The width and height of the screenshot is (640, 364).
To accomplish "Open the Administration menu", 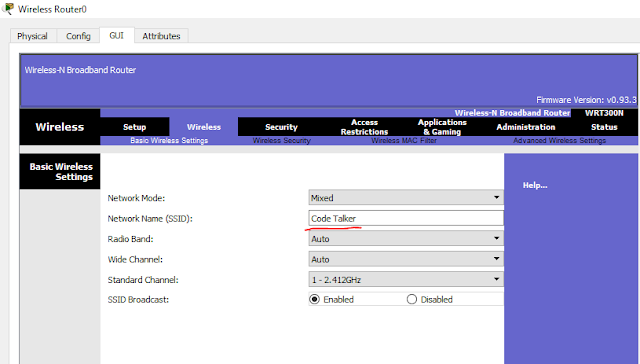I will (526, 127).
